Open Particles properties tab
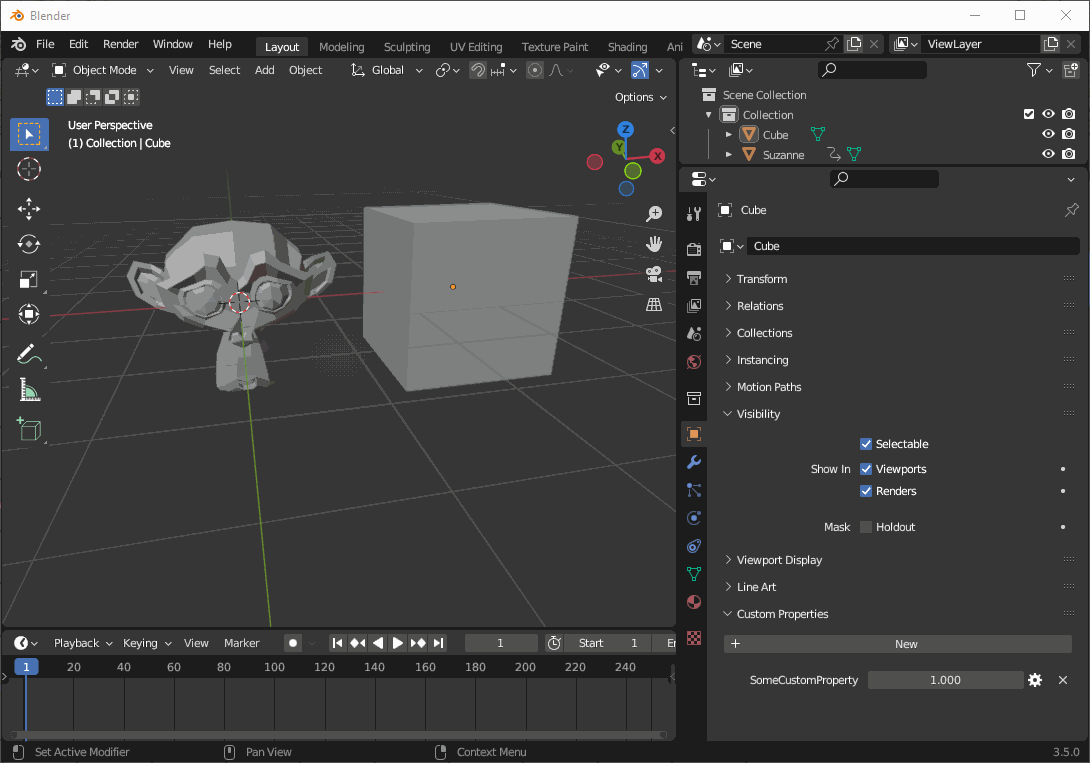Image resolution: width=1090 pixels, height=763 pixels. (694, 490)
